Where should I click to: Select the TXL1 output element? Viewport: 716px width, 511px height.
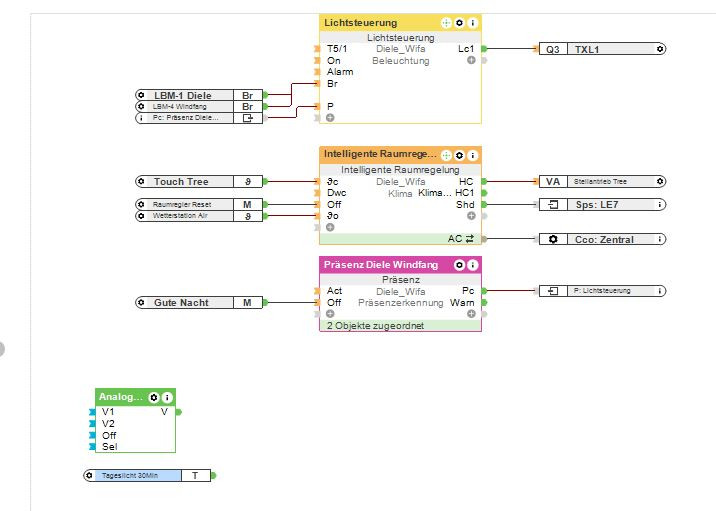tap(602, 49)
